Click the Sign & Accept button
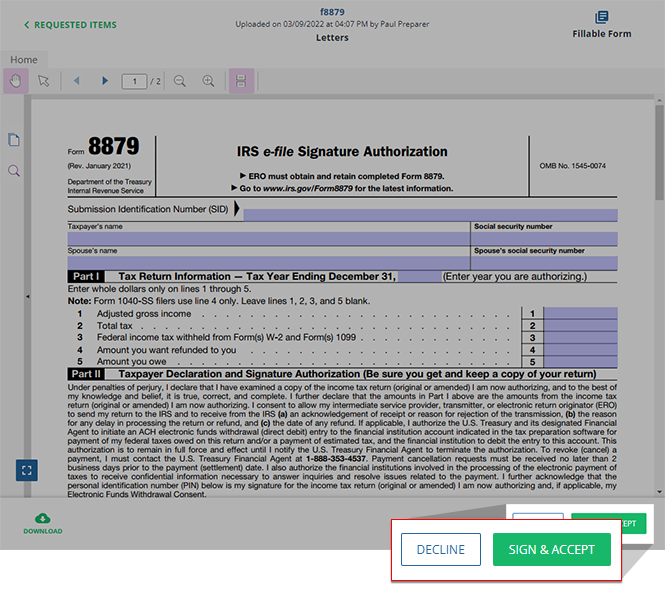This screenshot has height=590, width=665. pyautogui.click(x=551, y=549)
